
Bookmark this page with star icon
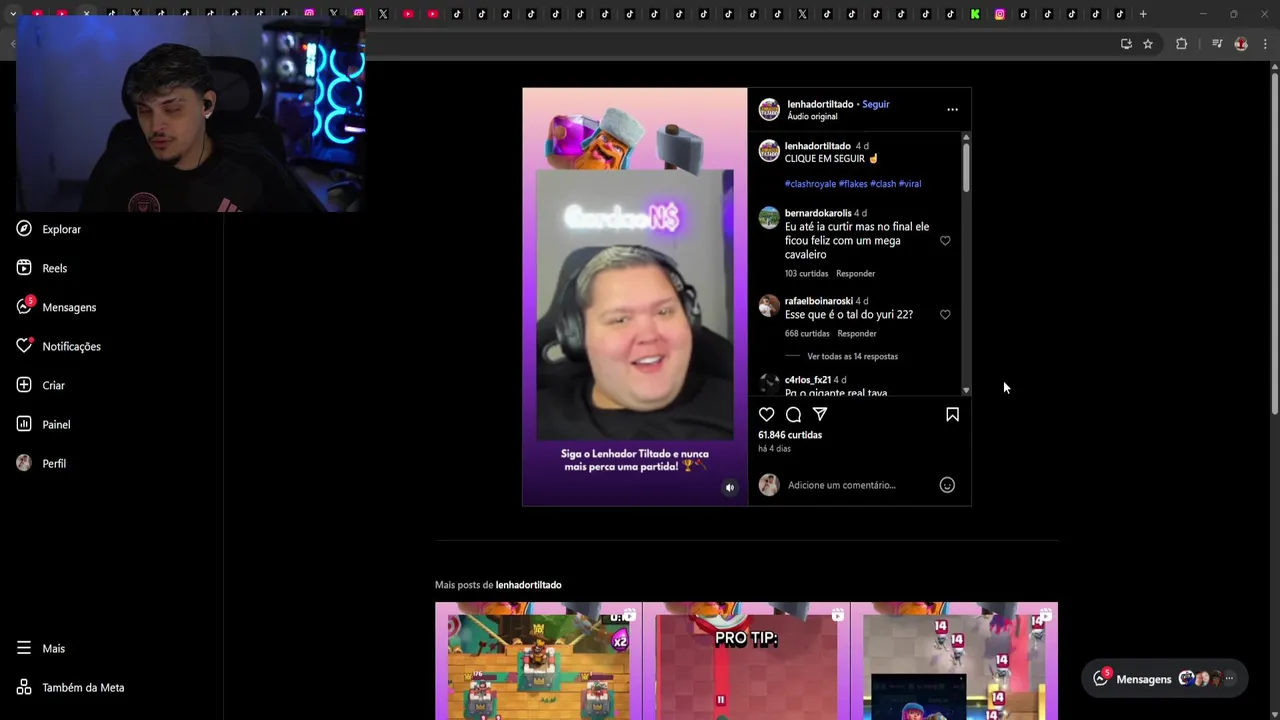[1148, 44]
